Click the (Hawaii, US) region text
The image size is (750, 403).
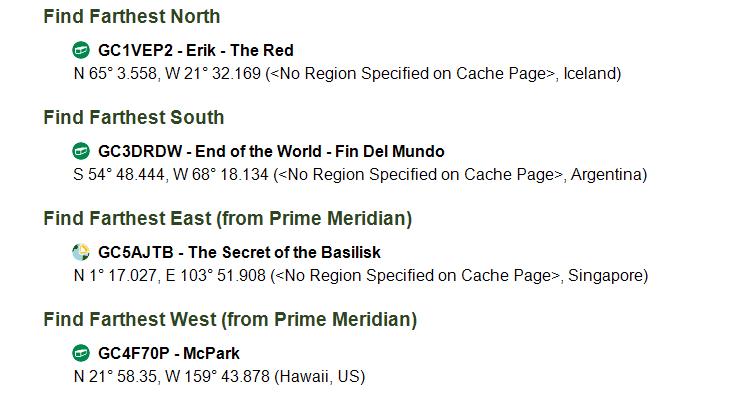320,377
